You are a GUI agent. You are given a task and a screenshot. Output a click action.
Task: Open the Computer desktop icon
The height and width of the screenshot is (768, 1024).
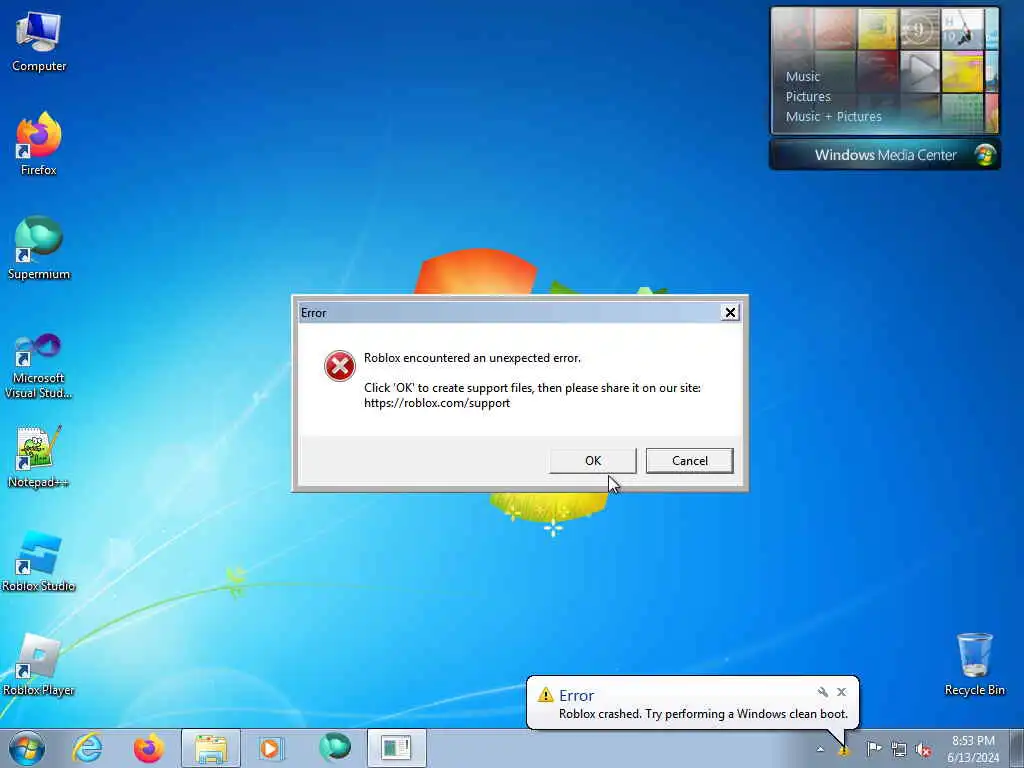[x=39, y=40]
